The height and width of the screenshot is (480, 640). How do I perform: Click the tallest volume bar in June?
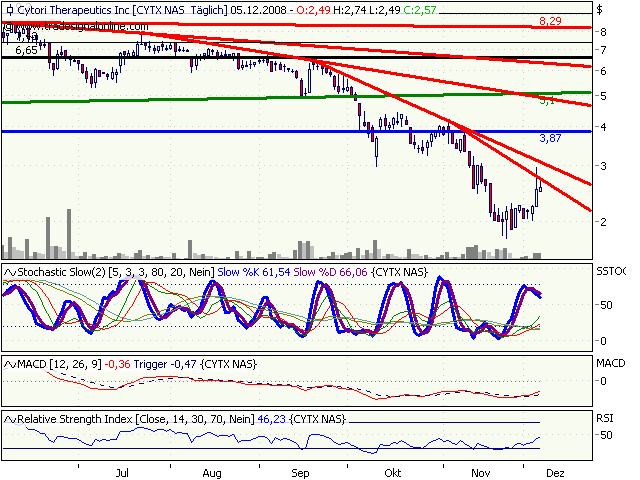pos(69,234)
